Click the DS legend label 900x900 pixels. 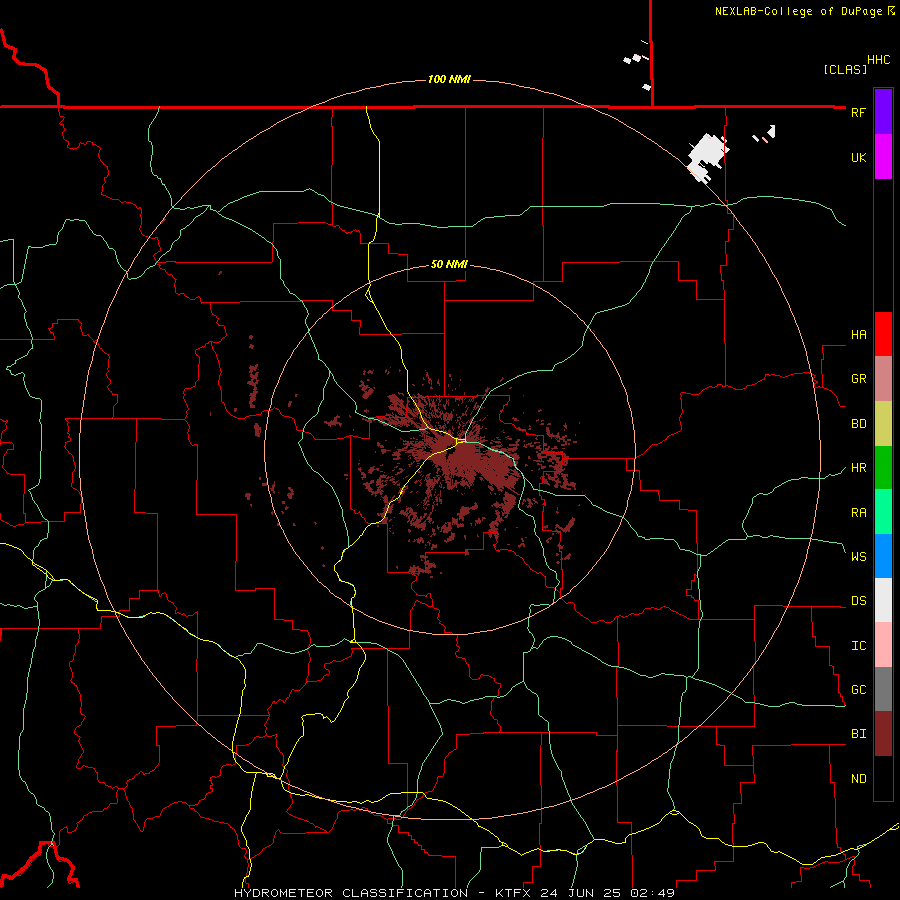tap(858, 601)
